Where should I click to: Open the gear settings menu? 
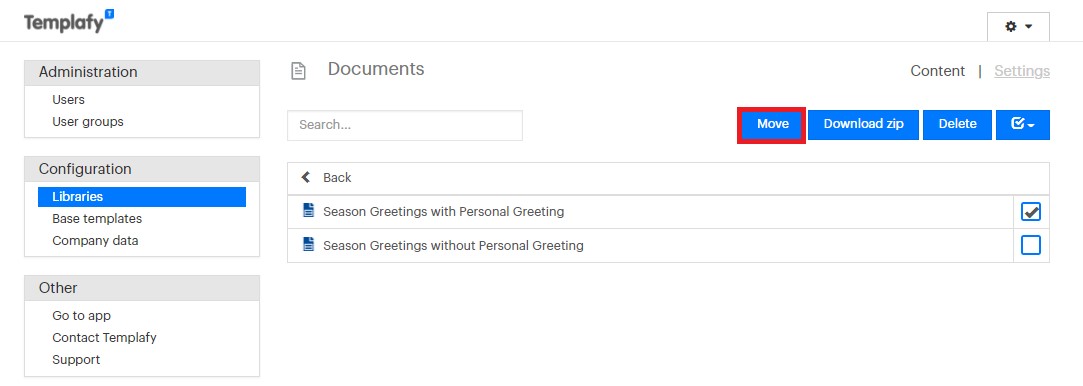coord(1018,26)
